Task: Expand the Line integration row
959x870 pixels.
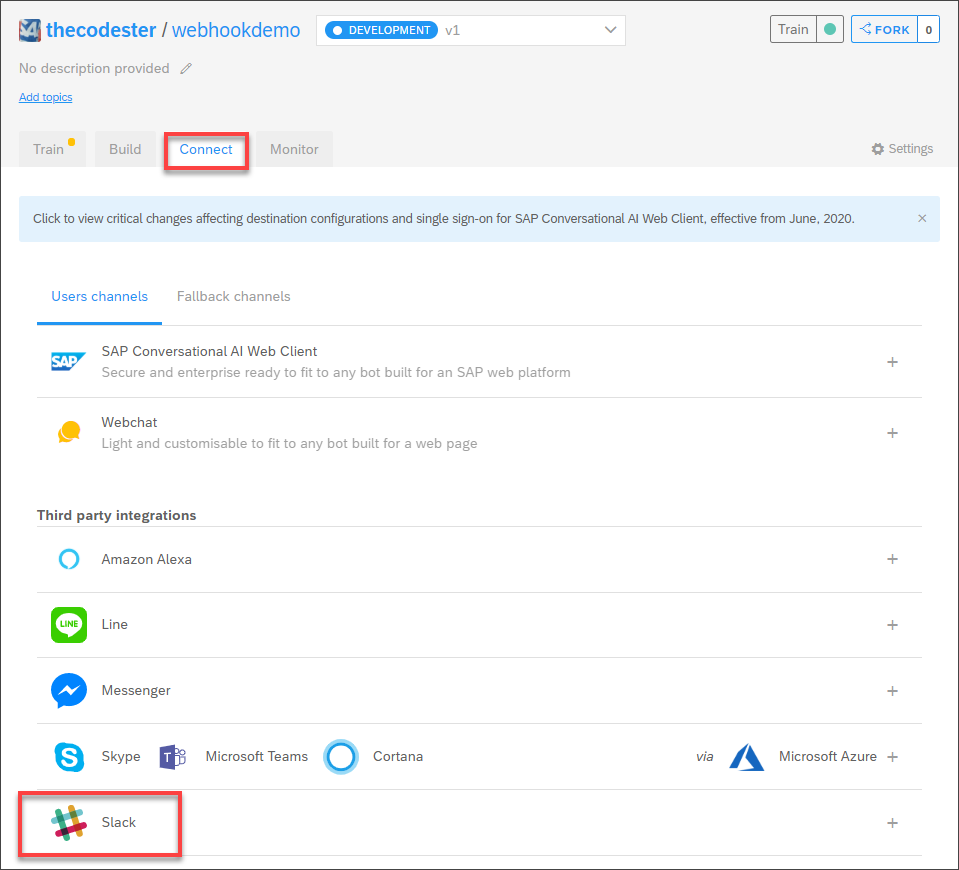Action: tap(892, 625)
